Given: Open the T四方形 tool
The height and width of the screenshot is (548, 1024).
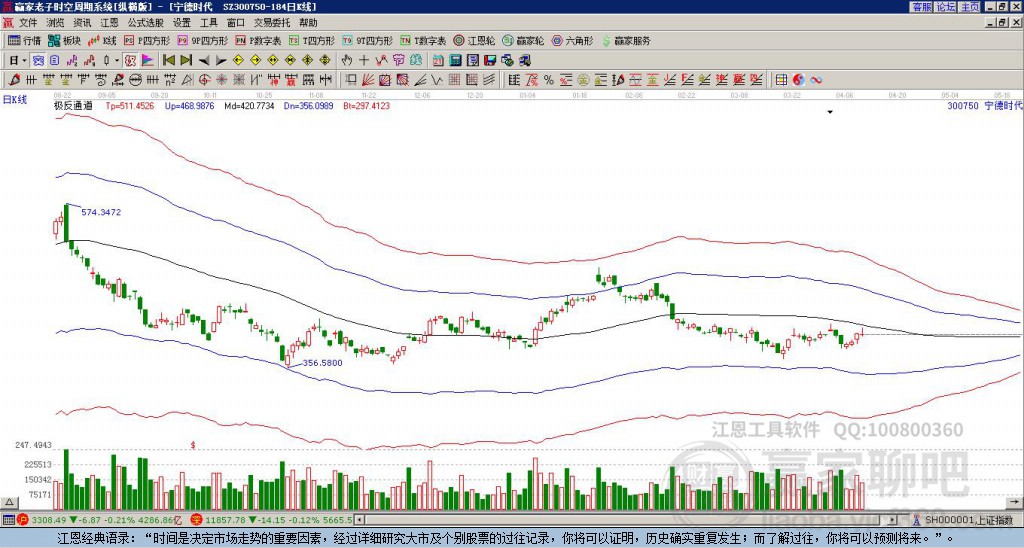Looking at the screenshot, I should pyautogui.click(x=312, y=40).
